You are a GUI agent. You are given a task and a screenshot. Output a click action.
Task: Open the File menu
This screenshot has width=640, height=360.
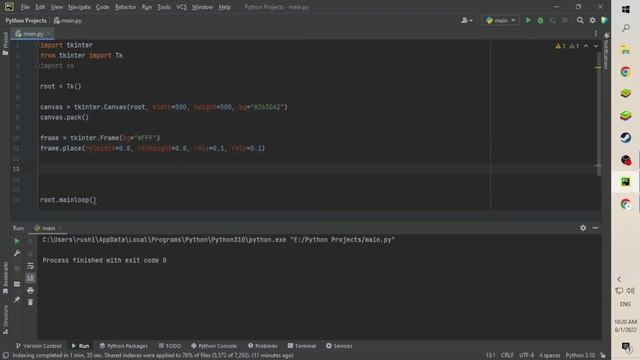point(25,7)
